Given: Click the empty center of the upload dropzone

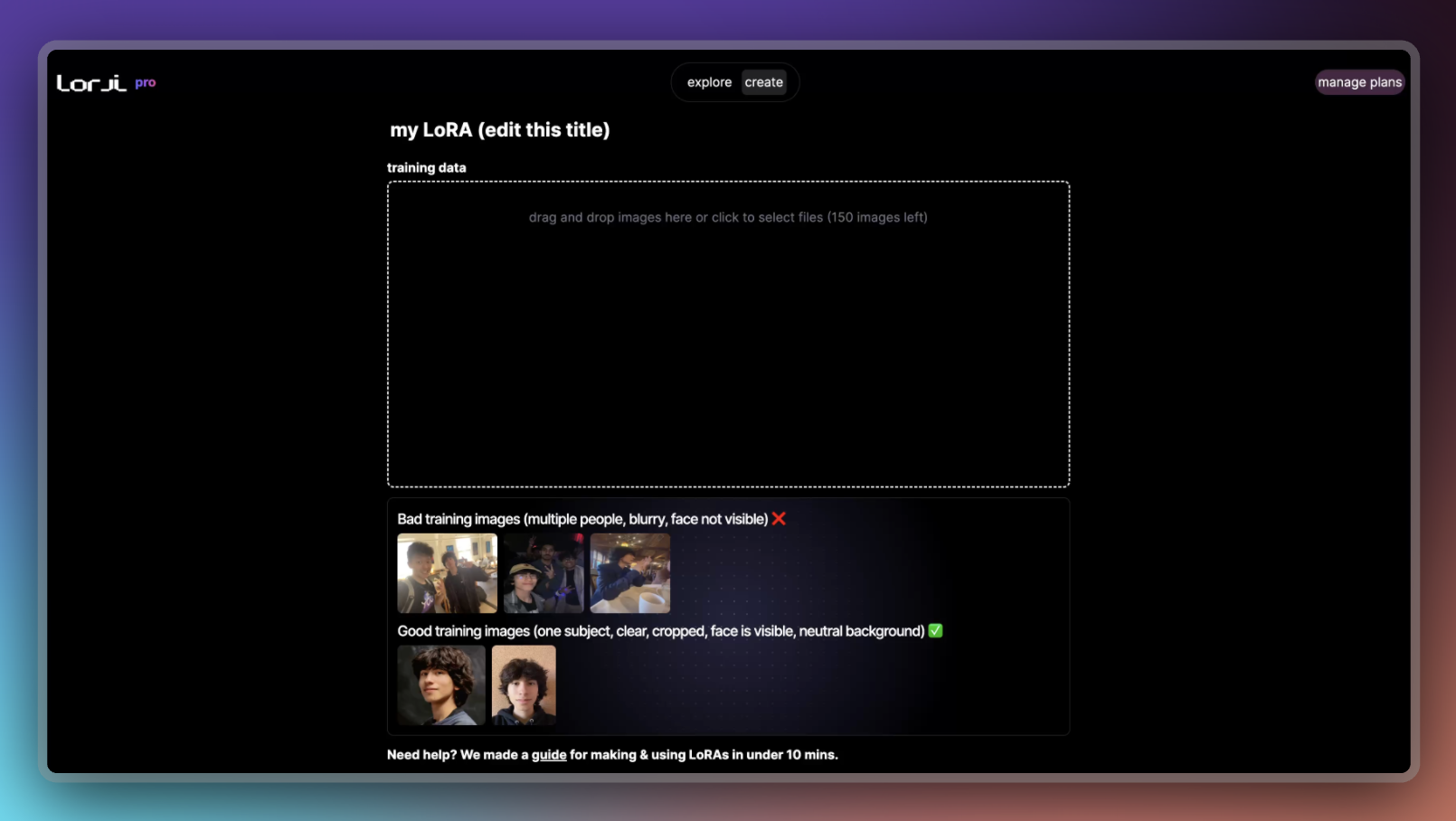Looking at the screenshot, I should coord(728,353).
